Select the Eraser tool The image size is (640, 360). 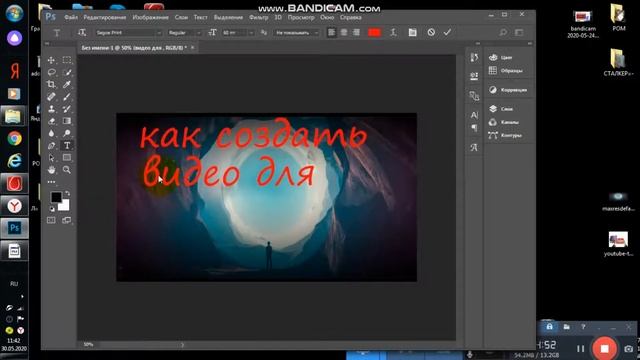coord(51,121)
